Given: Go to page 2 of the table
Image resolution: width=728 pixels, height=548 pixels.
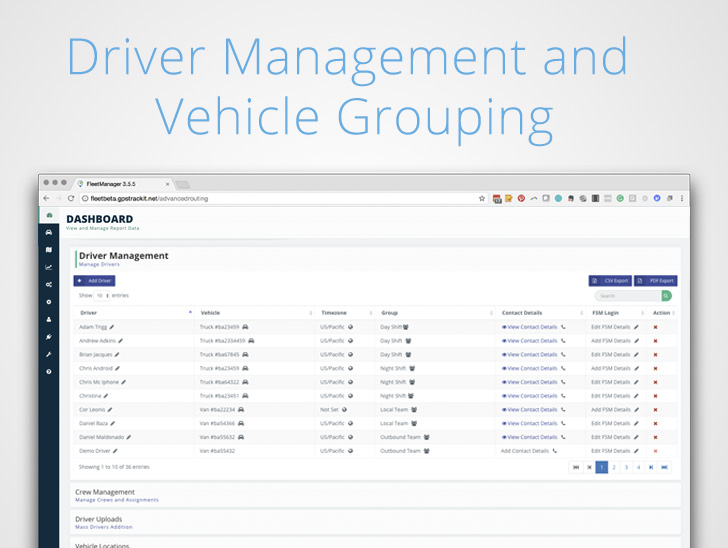Looking at the screenshot, I should pos(614,467).
